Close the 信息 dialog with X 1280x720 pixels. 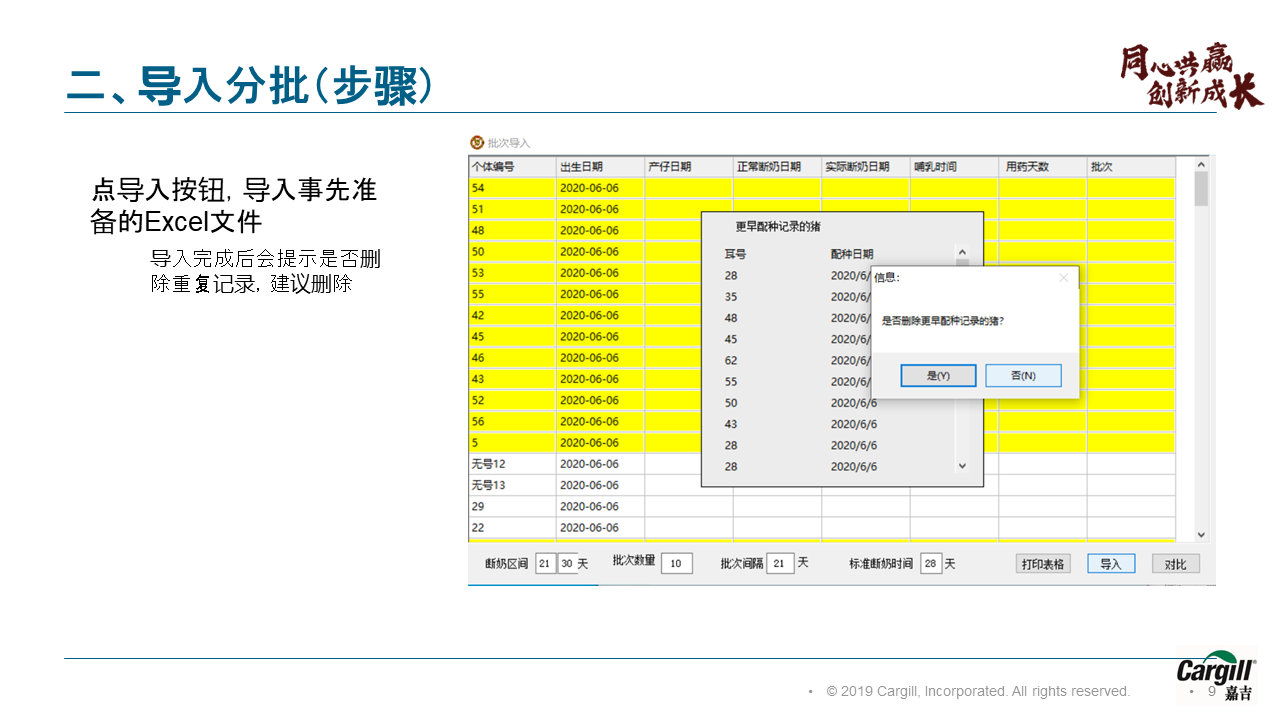click(x=1064, y=278)
